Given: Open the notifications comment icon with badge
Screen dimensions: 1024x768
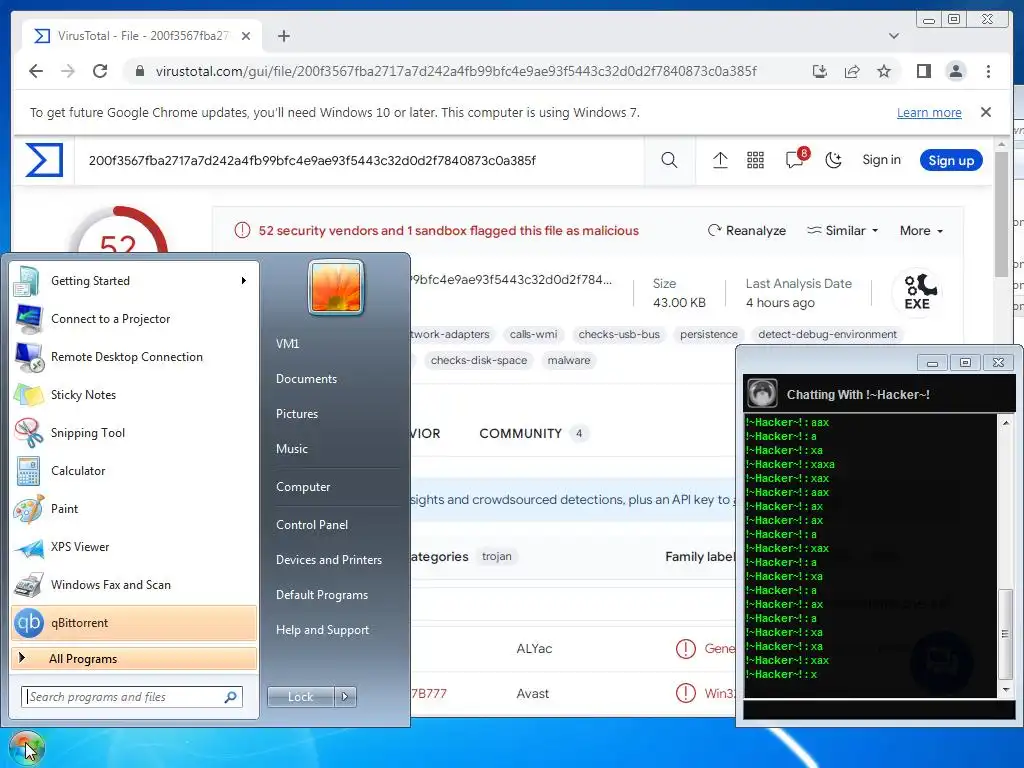Looking at the screenshot, I should point(795,159).
